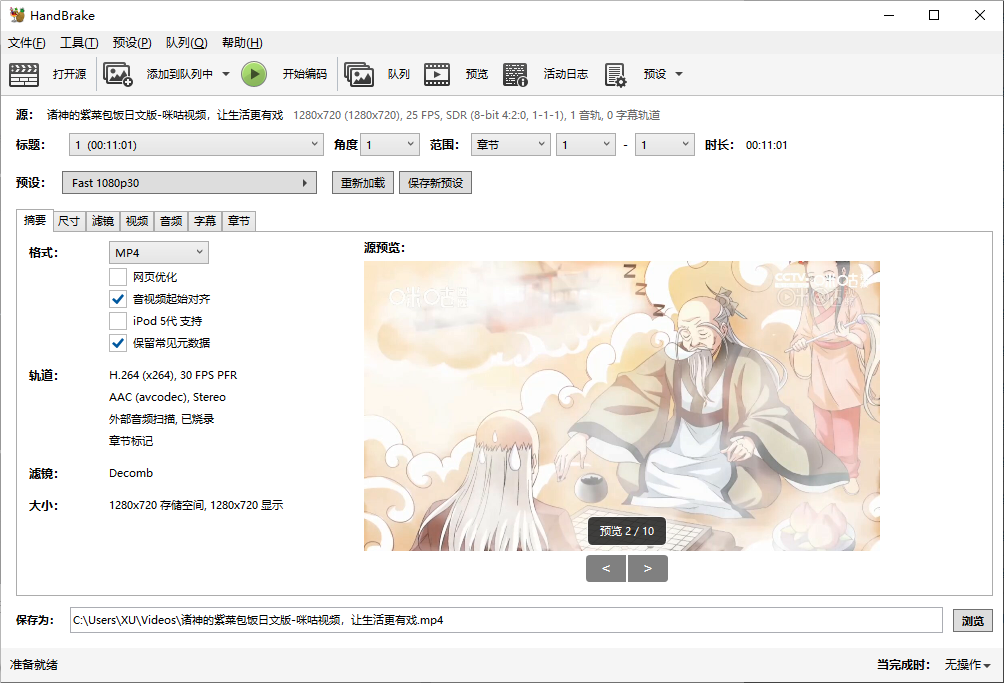This screenshot has width=1004, height=683.
Task: Switch to the 视频 tab
Action: [x=137, y=221]
